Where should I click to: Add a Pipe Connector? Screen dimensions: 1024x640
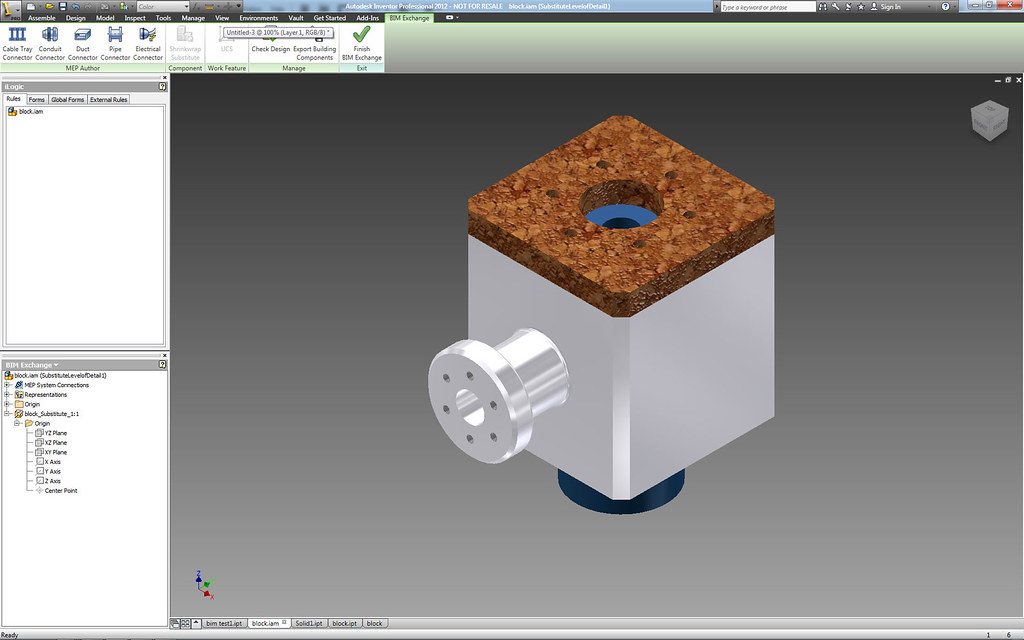click(115, 44)
